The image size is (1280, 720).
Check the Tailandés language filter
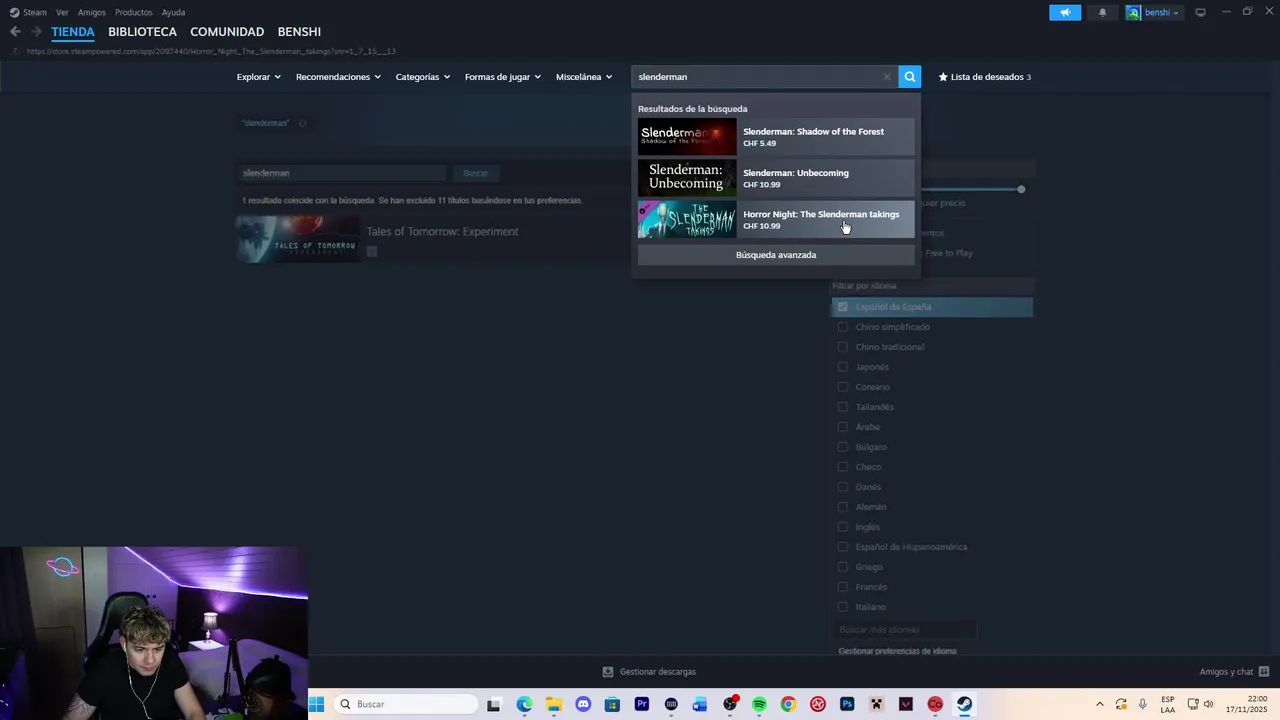(x=842, y=407)
